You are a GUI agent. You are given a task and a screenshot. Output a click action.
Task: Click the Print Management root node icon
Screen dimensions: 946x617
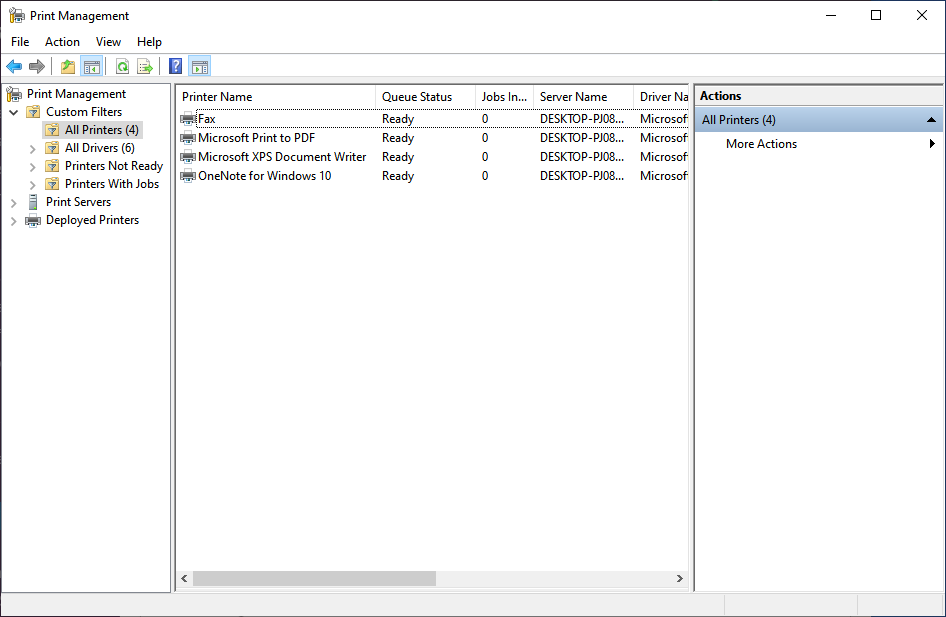pyautogui.click(x=14, y=94)
